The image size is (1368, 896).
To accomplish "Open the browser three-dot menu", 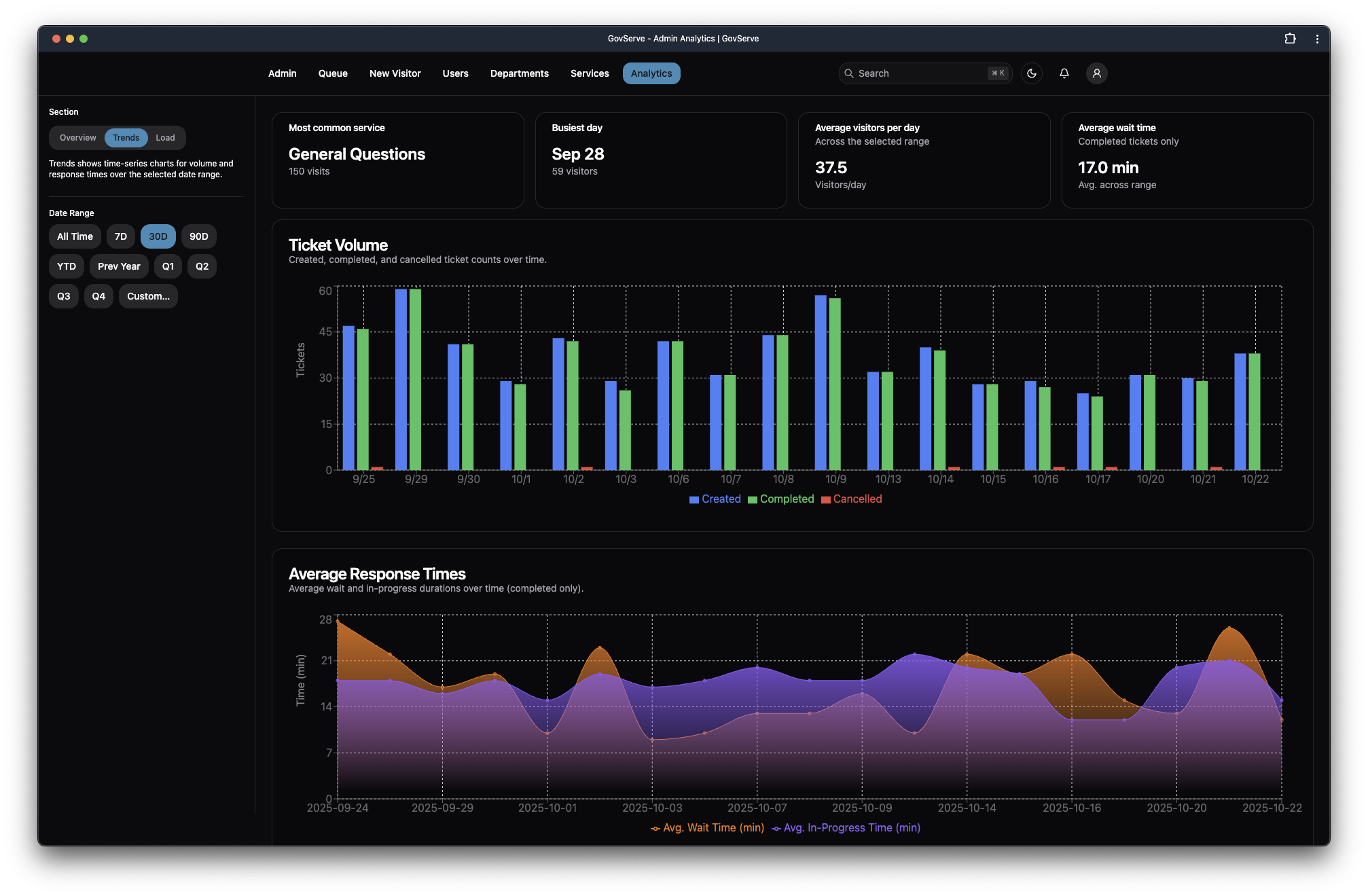I will point(1316,39).
